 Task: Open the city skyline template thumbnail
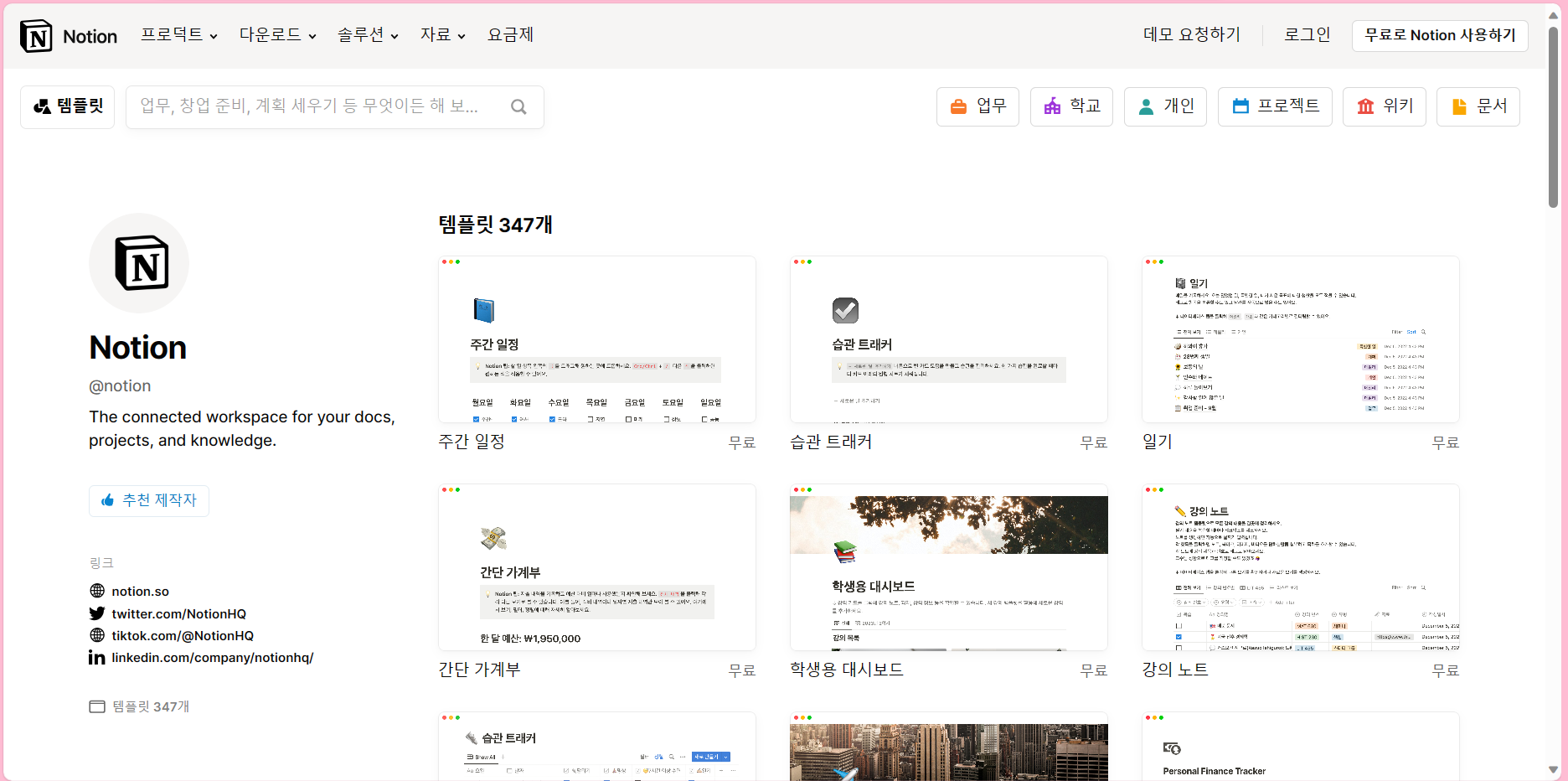pyautogui.click(x=949, y=746)
